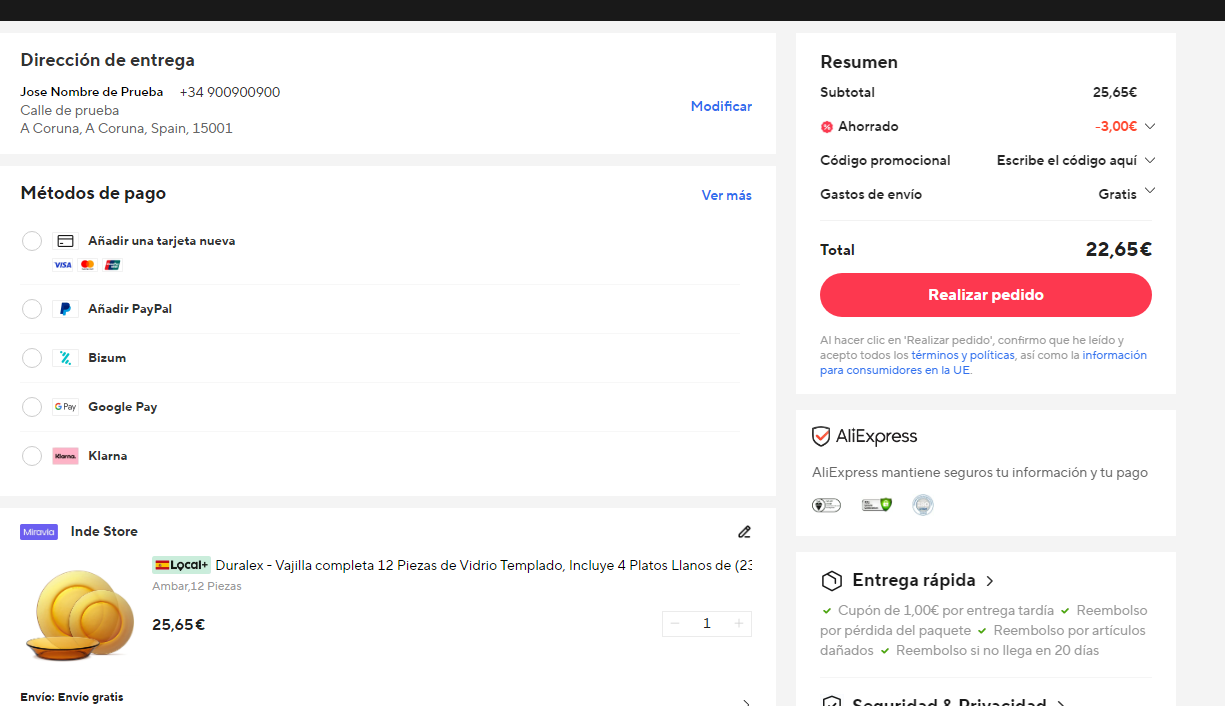Click the PayPal logo icon
Screen dimensions: 1225x706
click(65, 309)
